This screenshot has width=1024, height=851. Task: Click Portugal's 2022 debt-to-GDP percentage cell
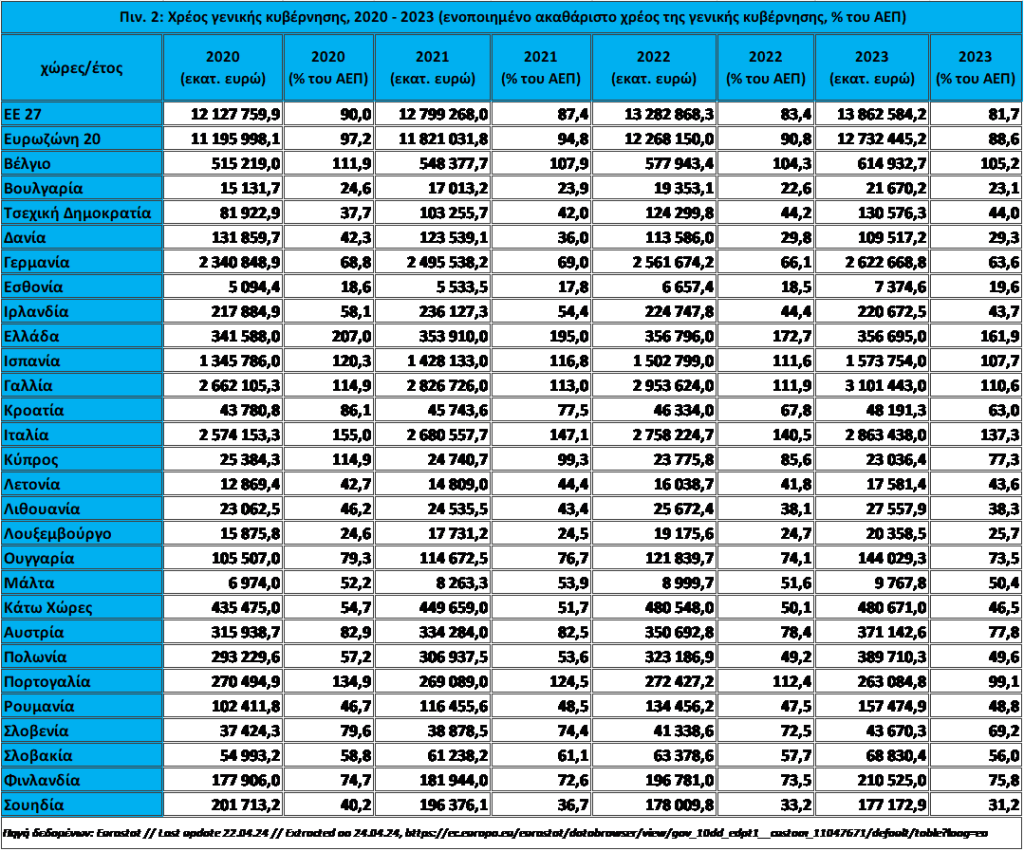pyautogui.click(x=764, y=682)
